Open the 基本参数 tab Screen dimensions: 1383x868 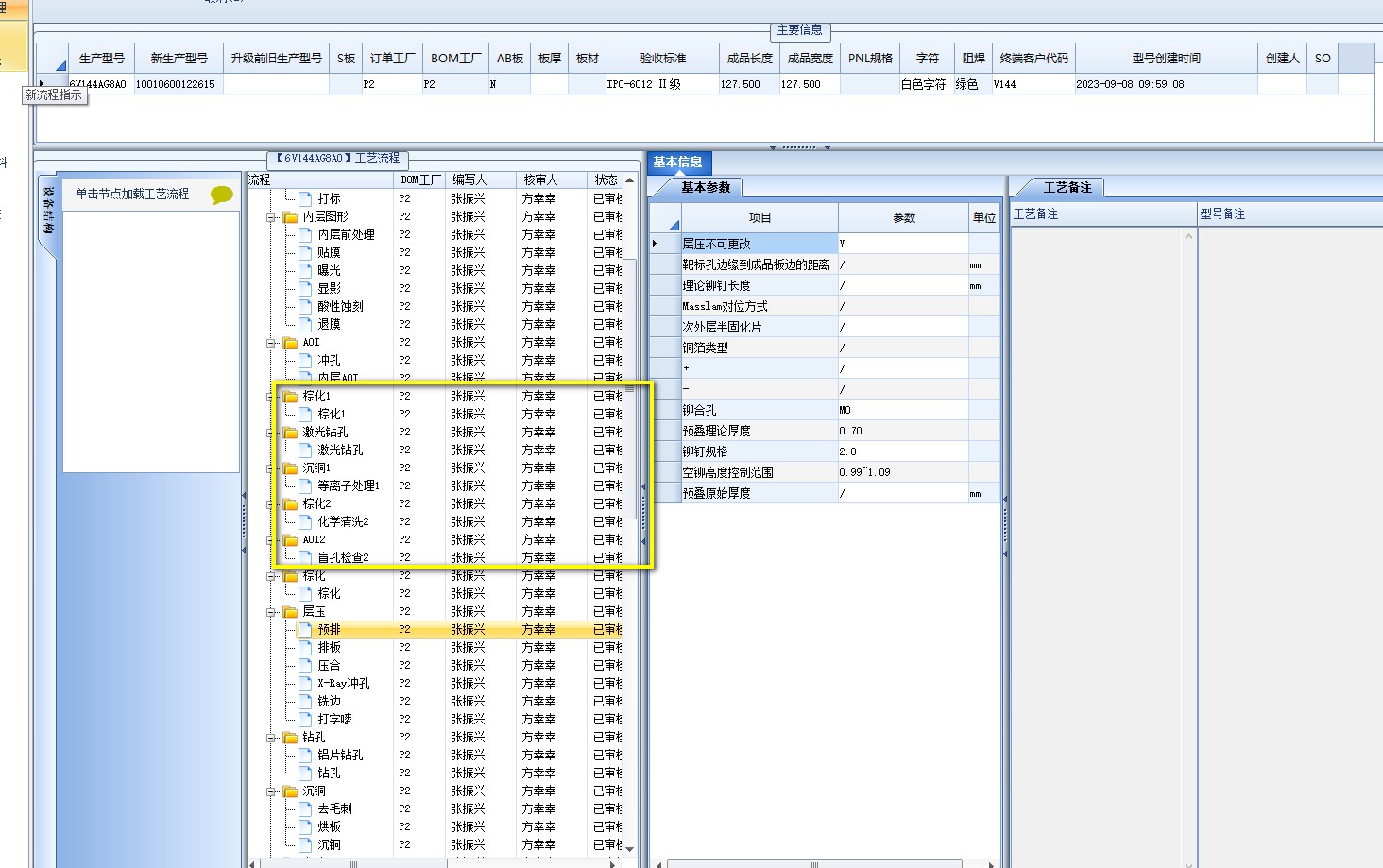[x=706, y=188]
